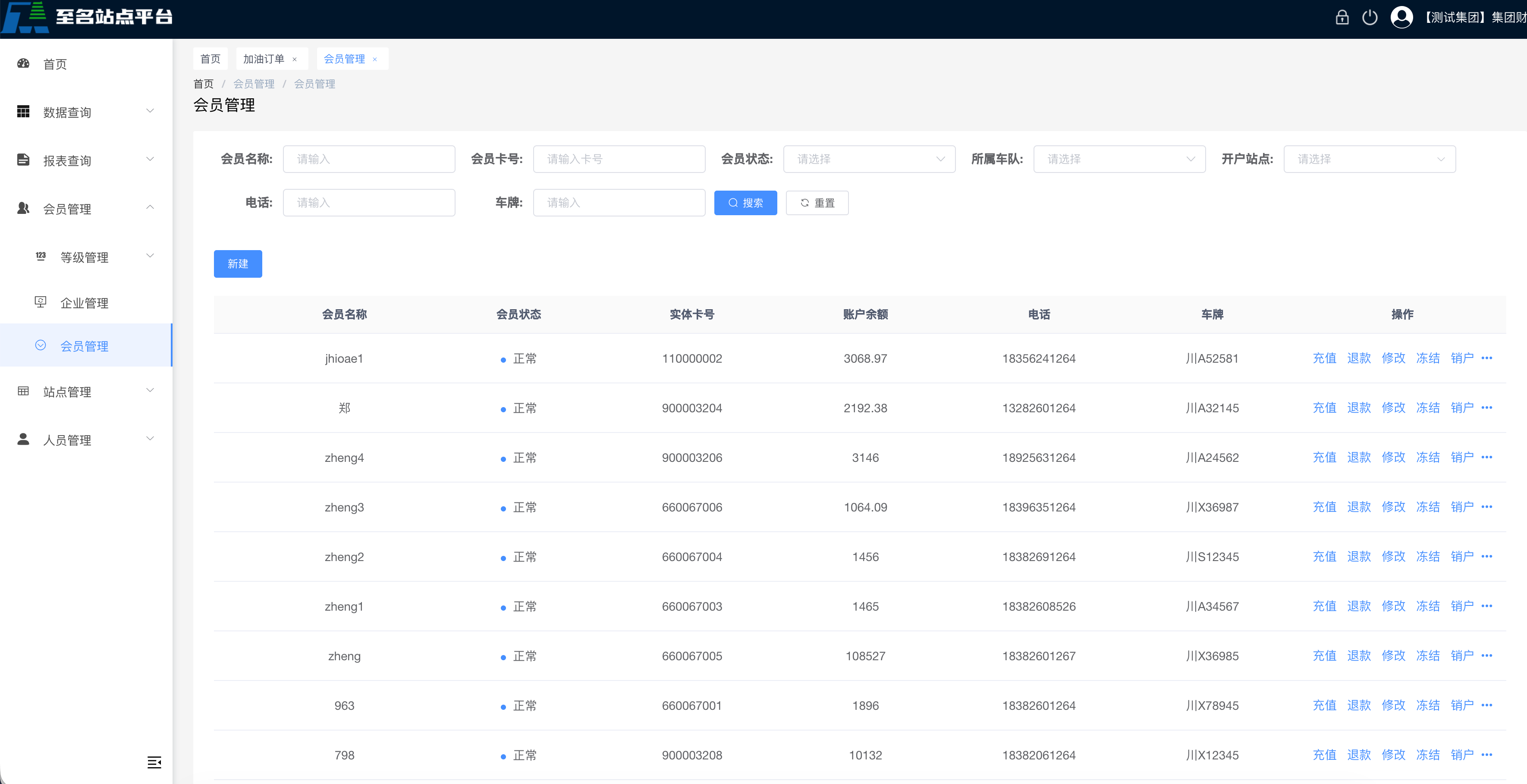This screenshot has width=1527, height=784.
Task: Click the 首页 dashboard icon in sidebar
Action: [x=24, y=63]
